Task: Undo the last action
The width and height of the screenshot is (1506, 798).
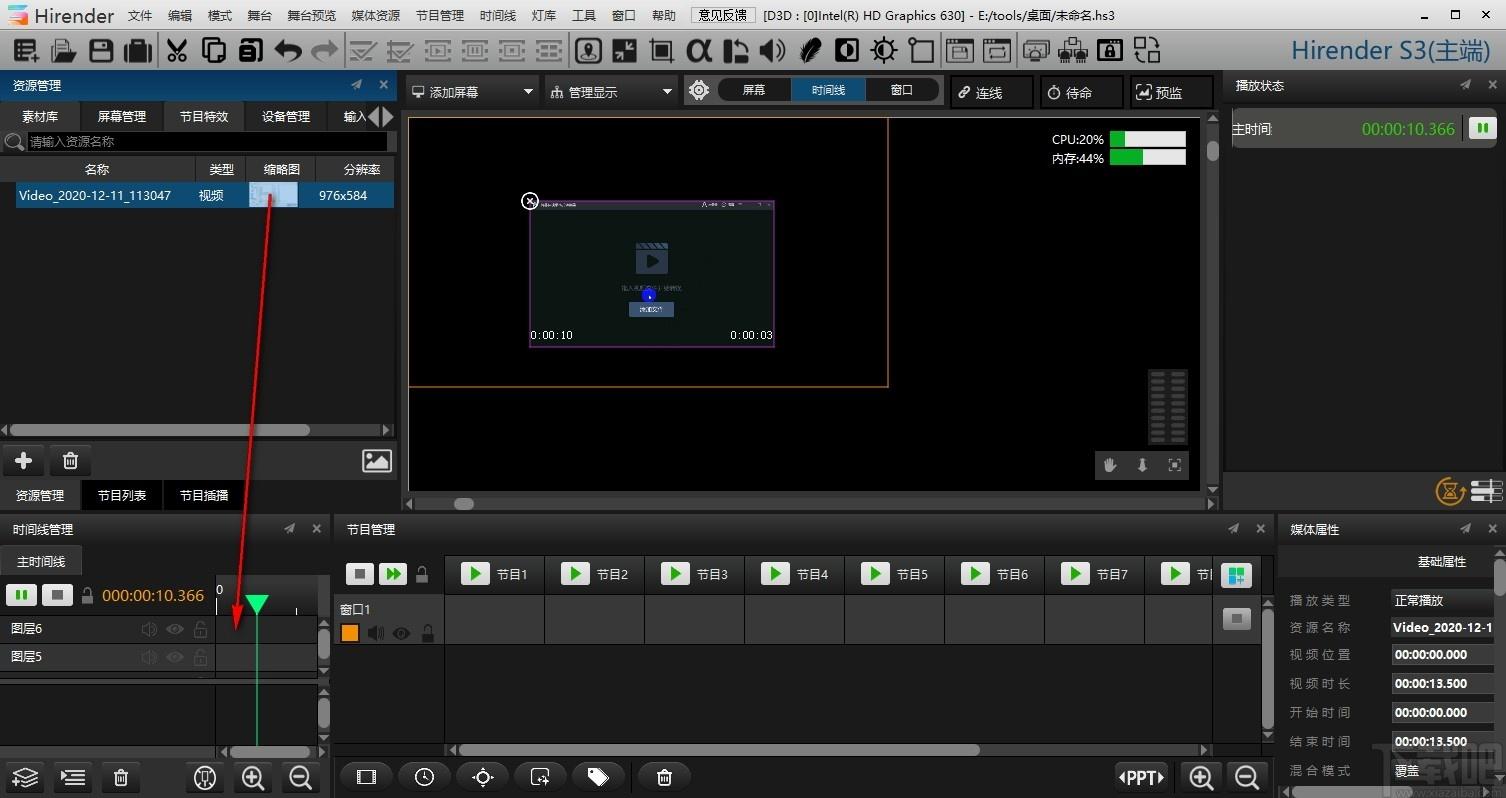Action: coord(288,50)
